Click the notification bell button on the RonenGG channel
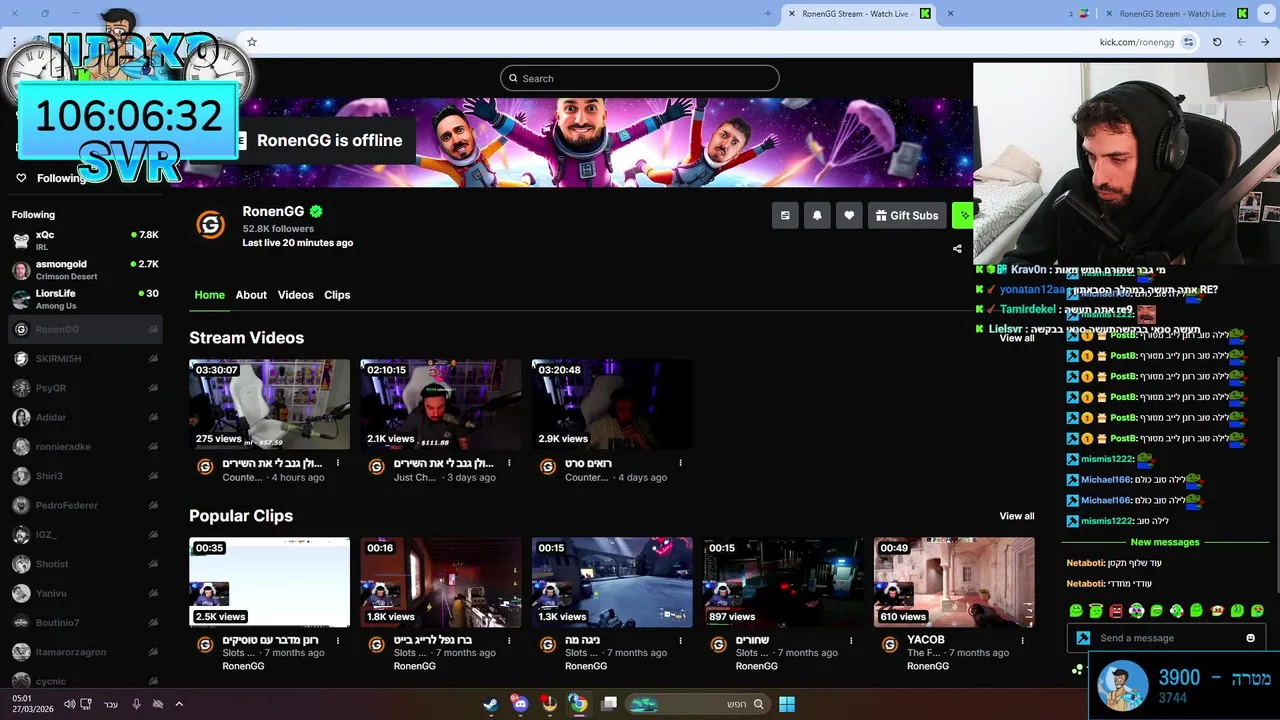1280x720 pixels. click(817, 215)
